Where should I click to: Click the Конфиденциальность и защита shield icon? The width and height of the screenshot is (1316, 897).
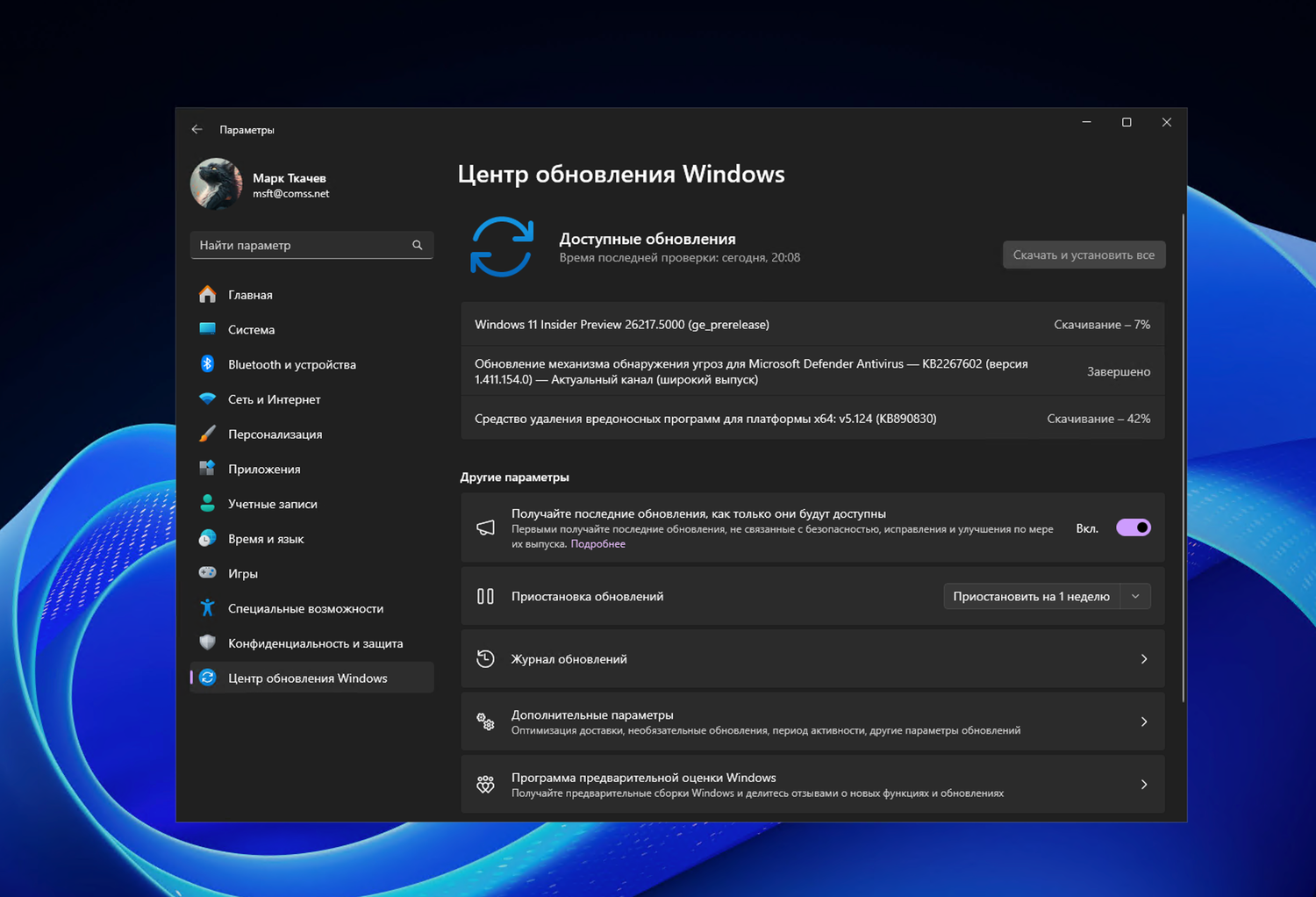[x=207, y=642]
